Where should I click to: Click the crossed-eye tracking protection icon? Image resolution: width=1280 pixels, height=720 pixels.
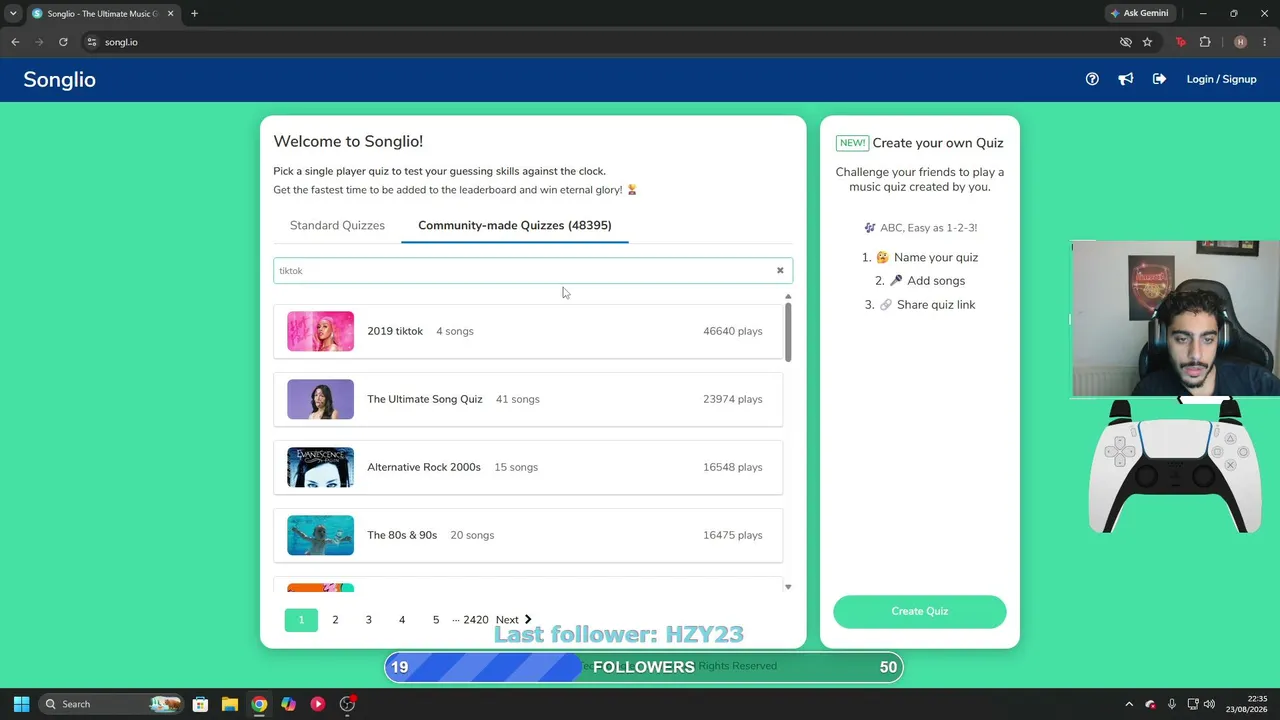[x=1125, y=42]
